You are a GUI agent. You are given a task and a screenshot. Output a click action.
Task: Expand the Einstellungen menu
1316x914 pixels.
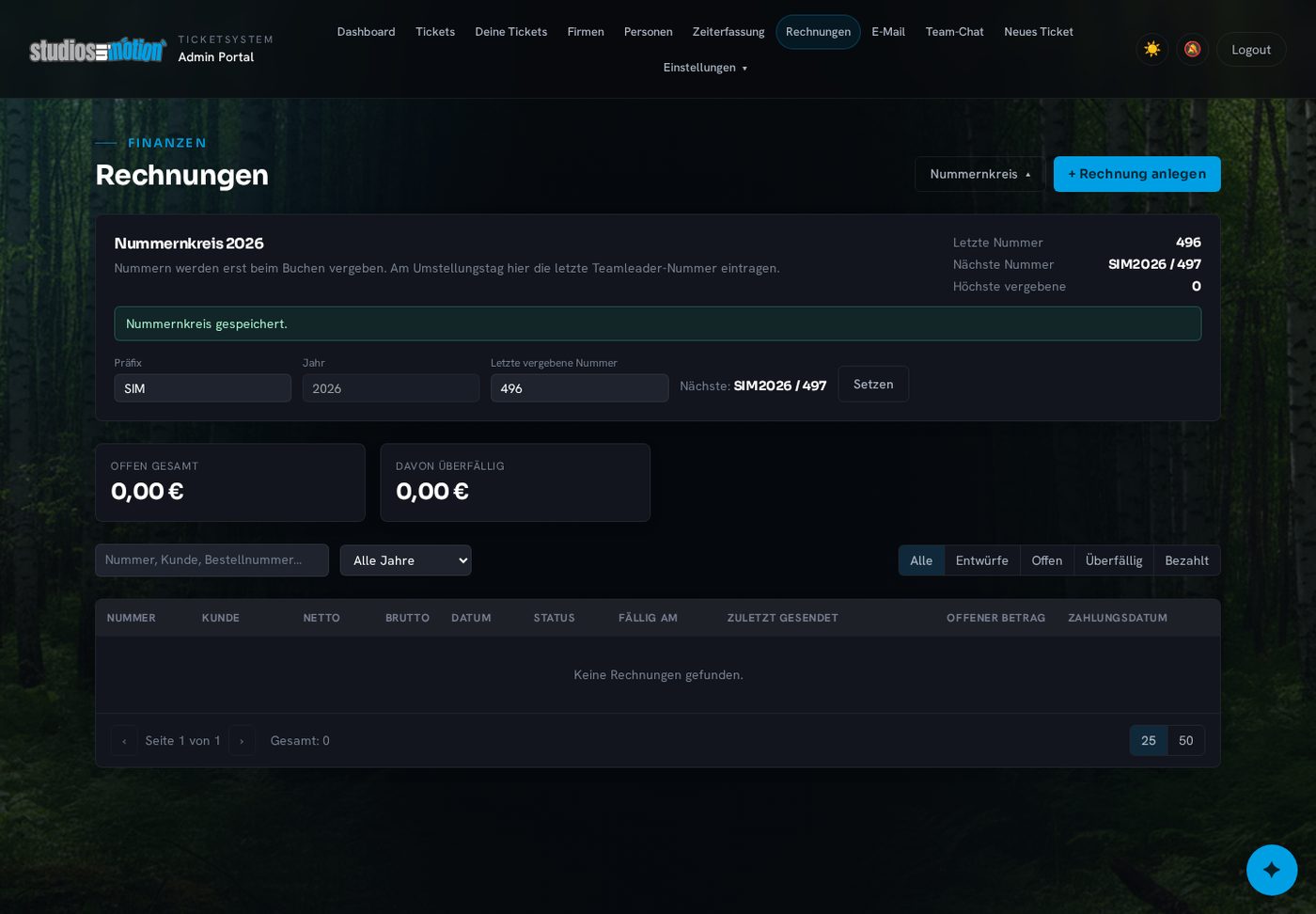[705, 68]
